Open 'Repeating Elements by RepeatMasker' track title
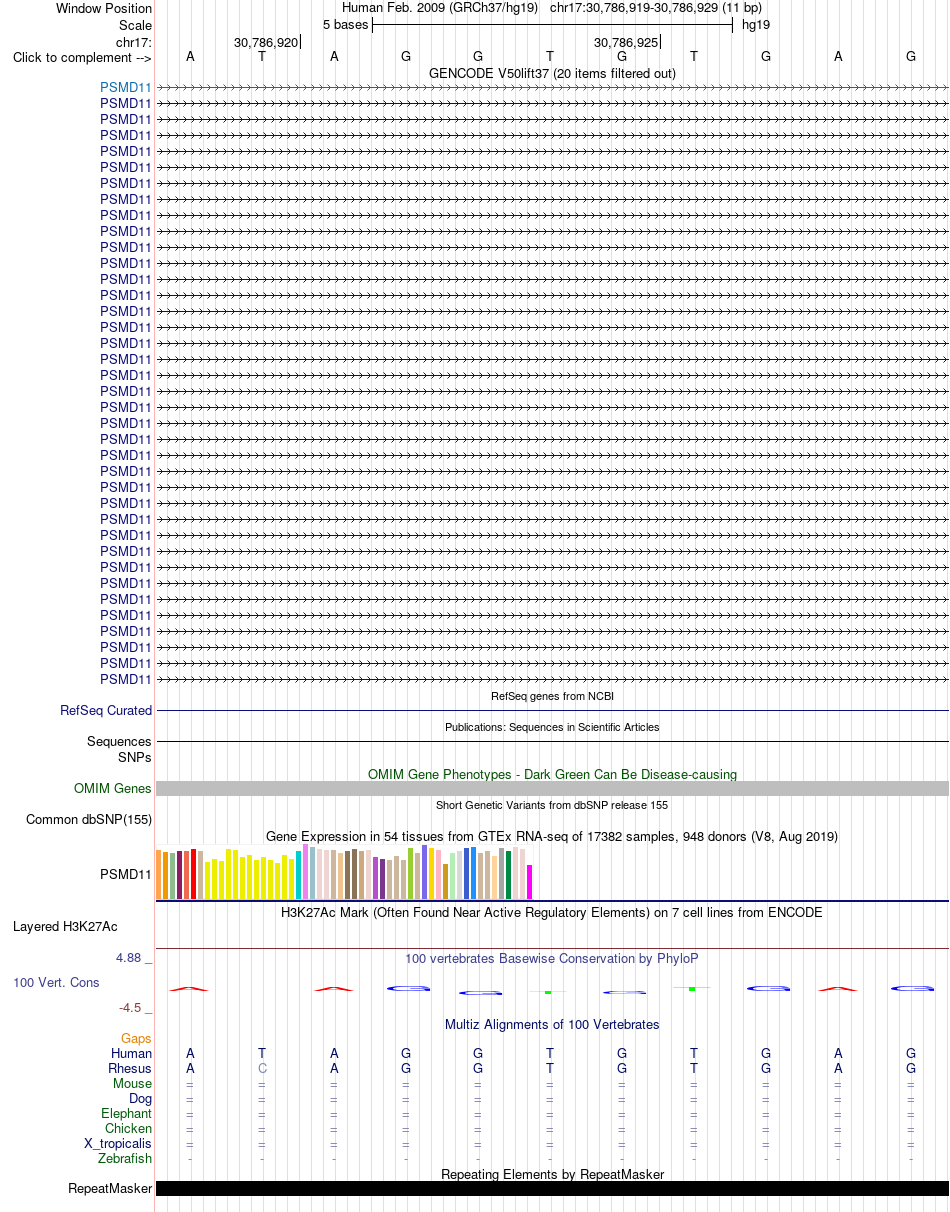The image size is (950, 1212). point(552,1174)
